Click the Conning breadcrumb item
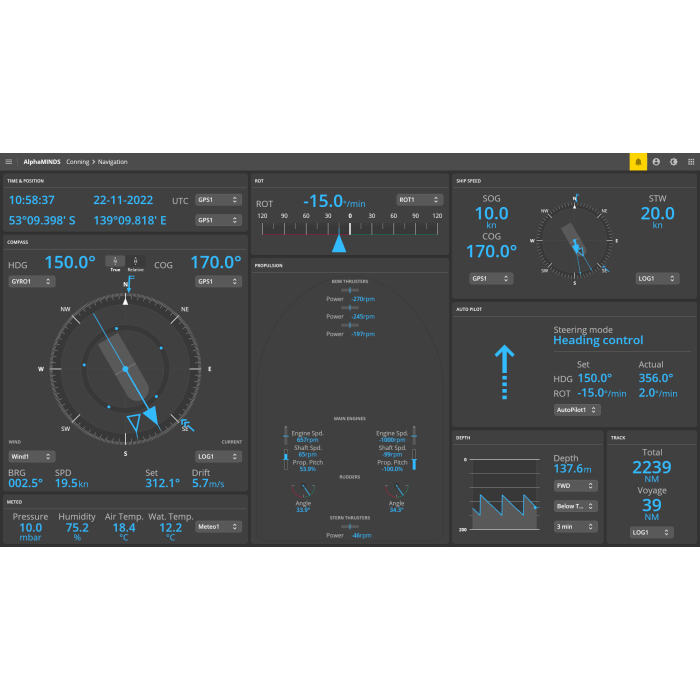The height and width of the screenshot is (700, 700). point(77,161)
